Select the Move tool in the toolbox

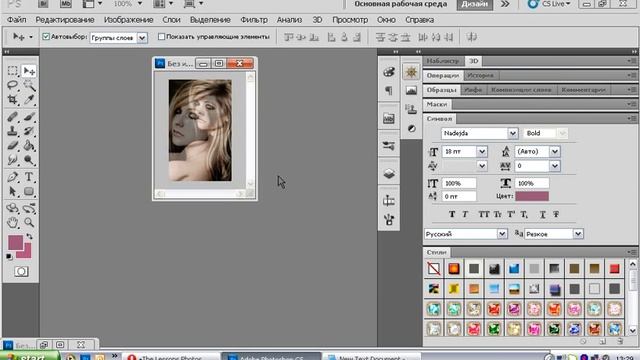[x=29, y=71]
